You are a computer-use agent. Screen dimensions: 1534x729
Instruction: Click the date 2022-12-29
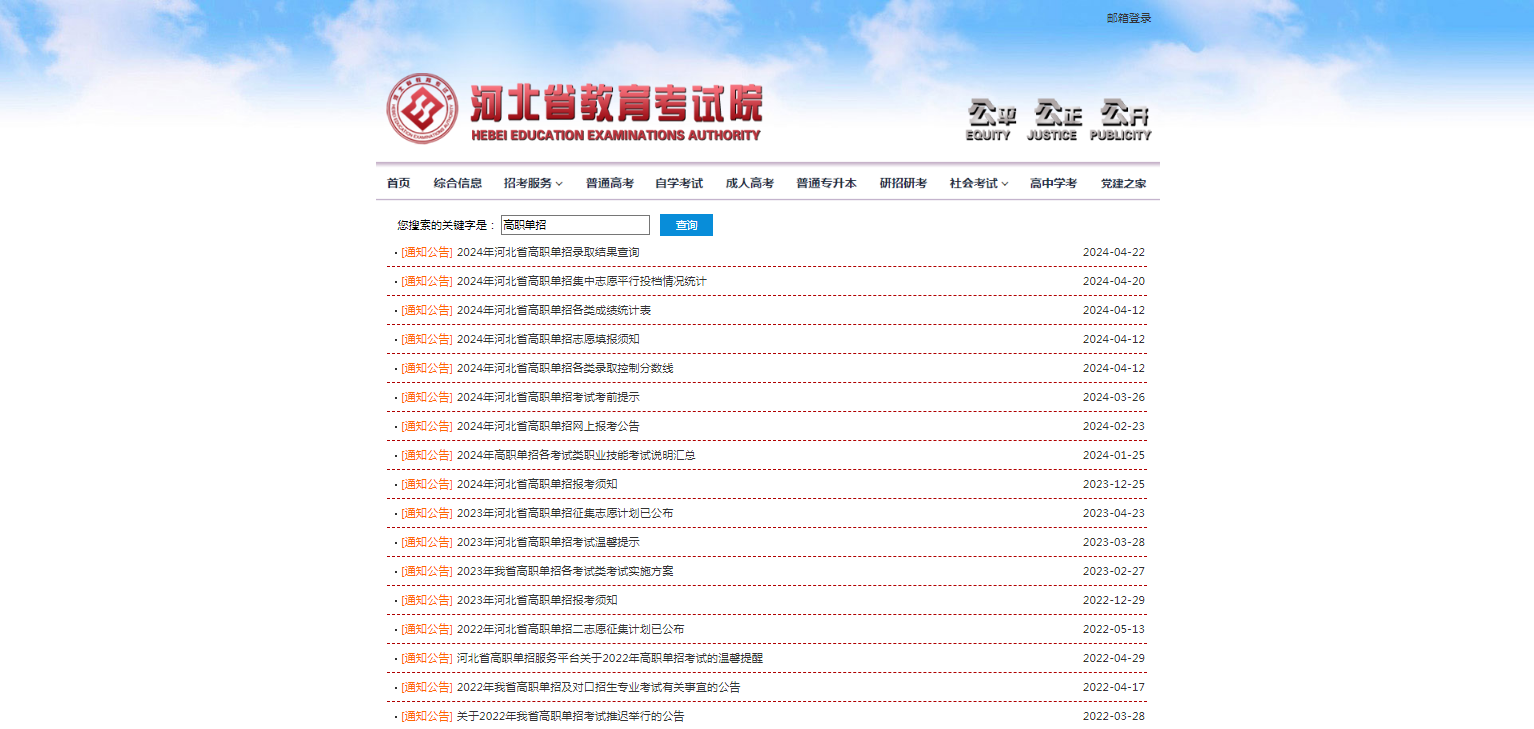click(x=1114, y=600)
